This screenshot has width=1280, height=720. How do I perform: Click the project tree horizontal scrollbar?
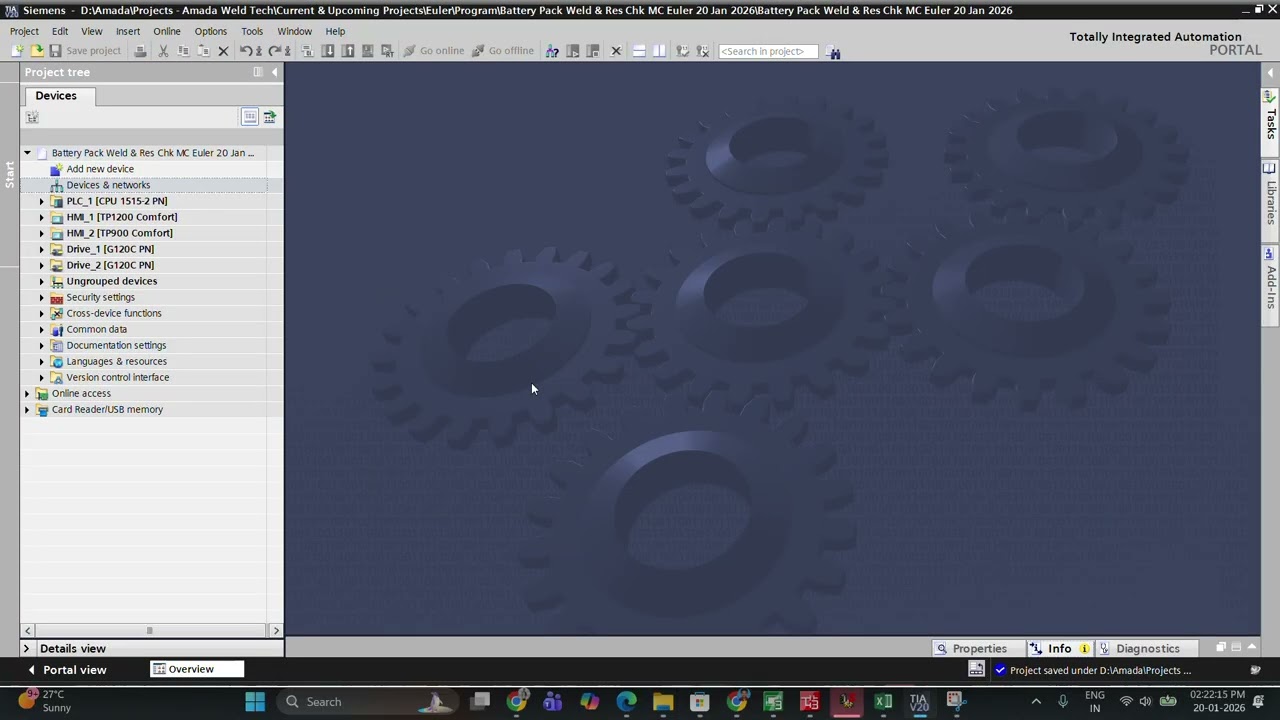pos(149,630)
